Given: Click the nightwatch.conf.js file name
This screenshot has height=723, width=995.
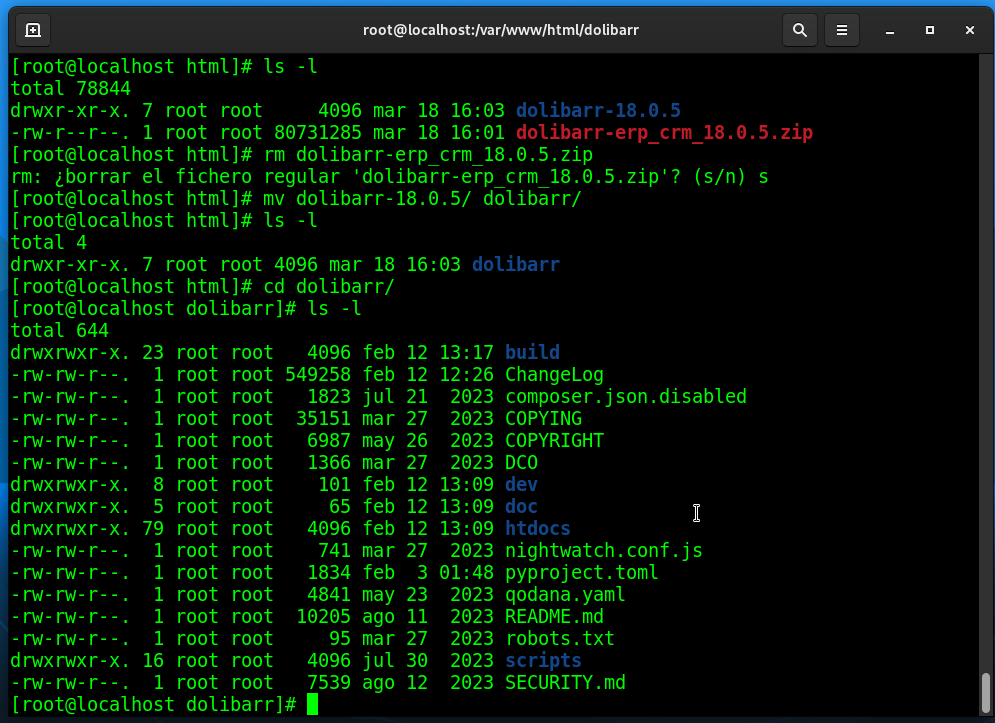Looking at the screenshot, I should pyautogui.click(x=604, y=550).
